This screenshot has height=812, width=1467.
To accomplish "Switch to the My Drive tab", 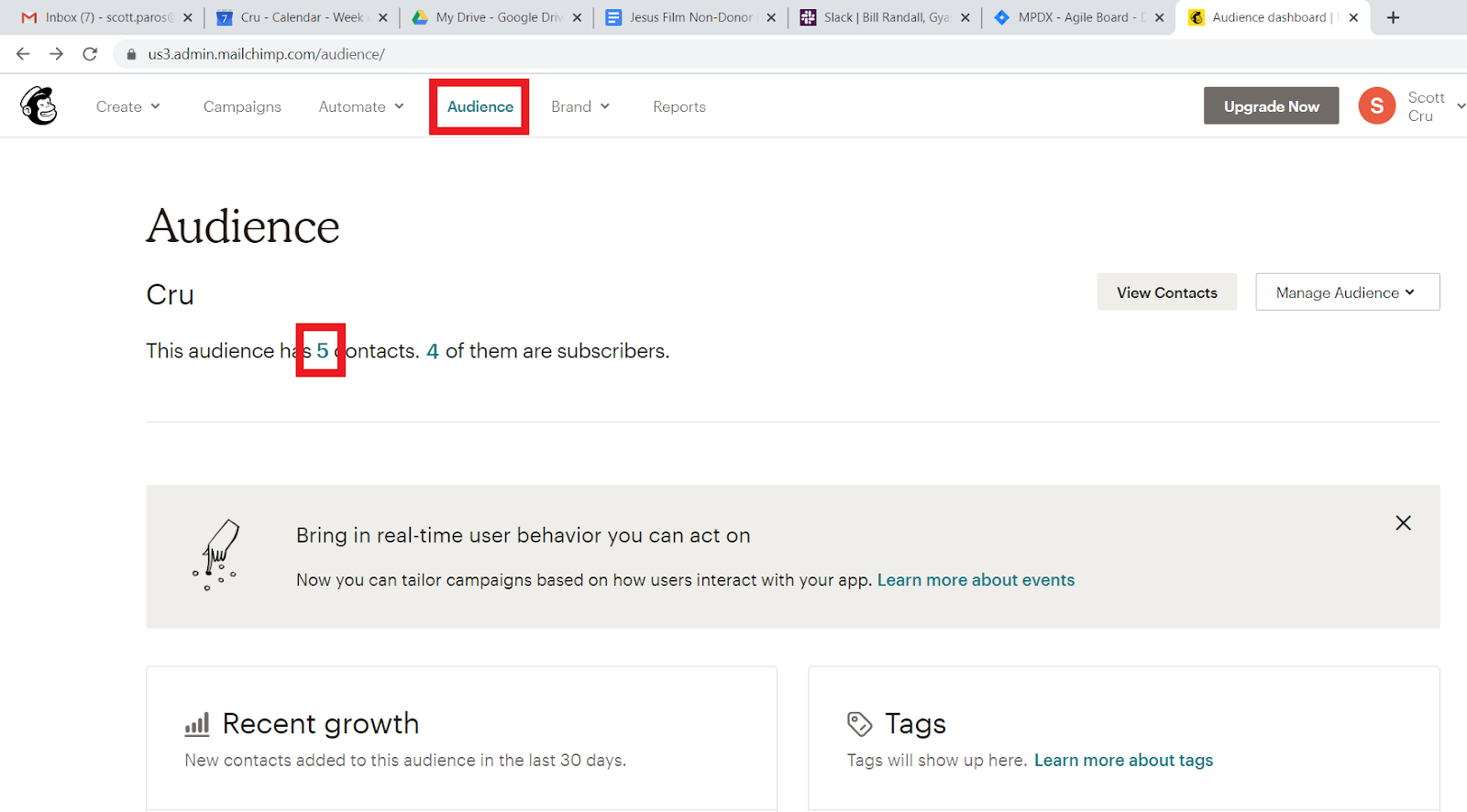I will pos(495,17).
